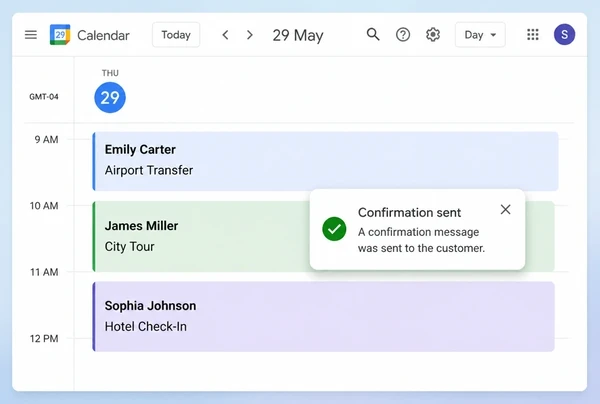
Task: Click the 29 May date heading
Action: 298,35
